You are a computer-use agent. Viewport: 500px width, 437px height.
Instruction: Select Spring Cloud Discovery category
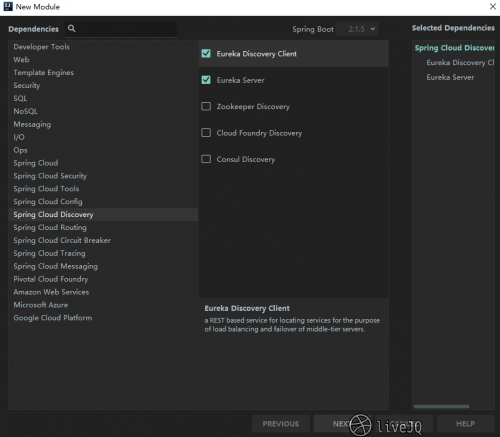pyautogui.click(x=103, y=215)
